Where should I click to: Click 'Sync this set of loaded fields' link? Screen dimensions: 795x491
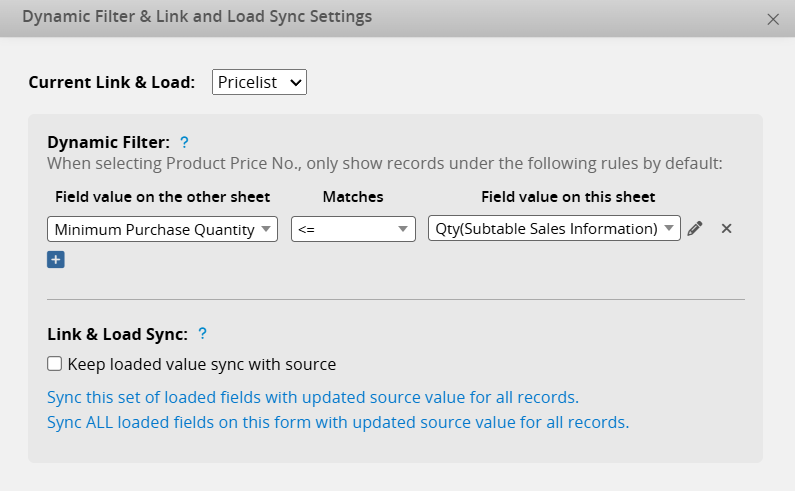[313, 396]
